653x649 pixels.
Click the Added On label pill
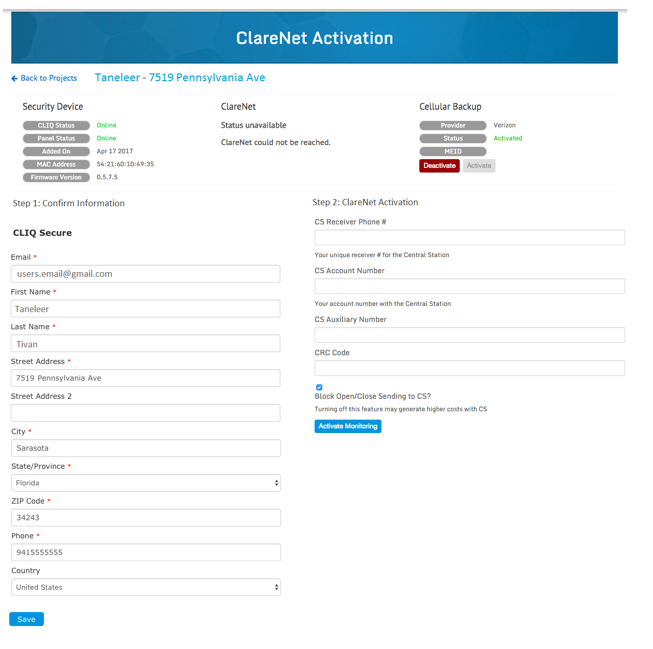pos(56,151)
